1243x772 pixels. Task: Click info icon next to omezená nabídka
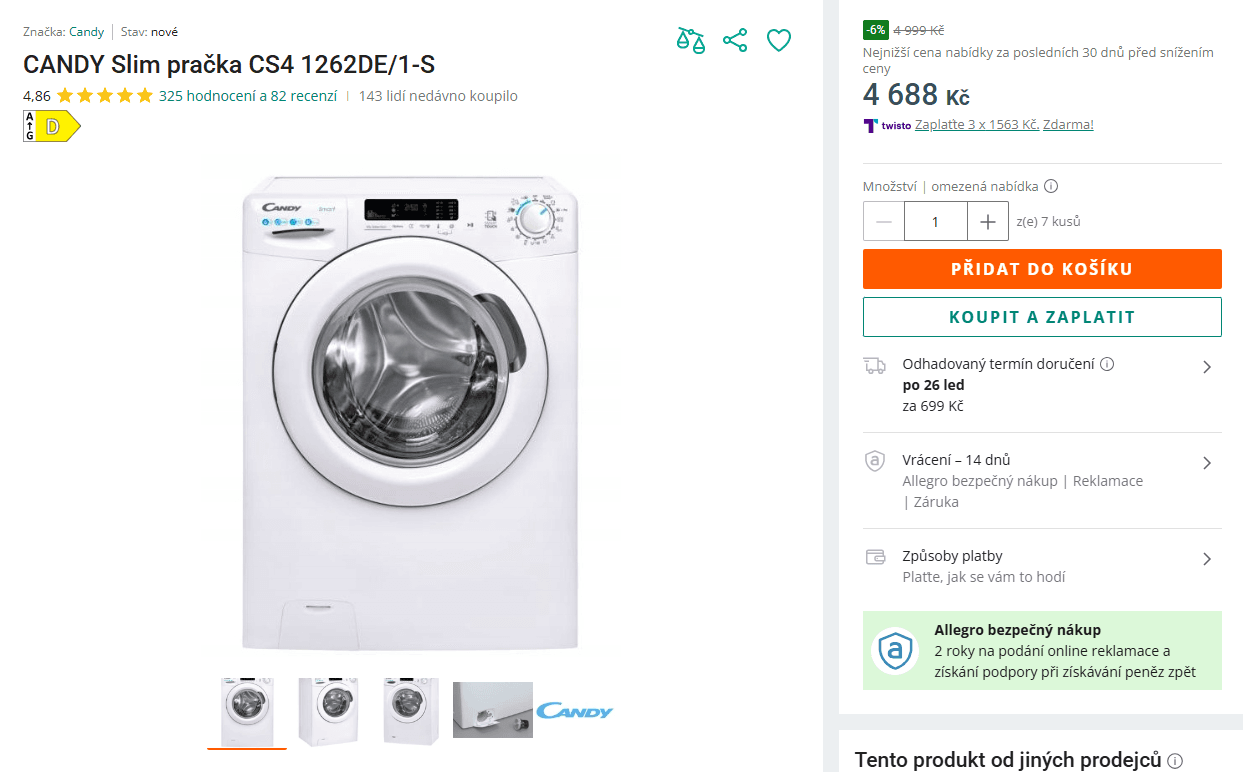point(1051,186)
